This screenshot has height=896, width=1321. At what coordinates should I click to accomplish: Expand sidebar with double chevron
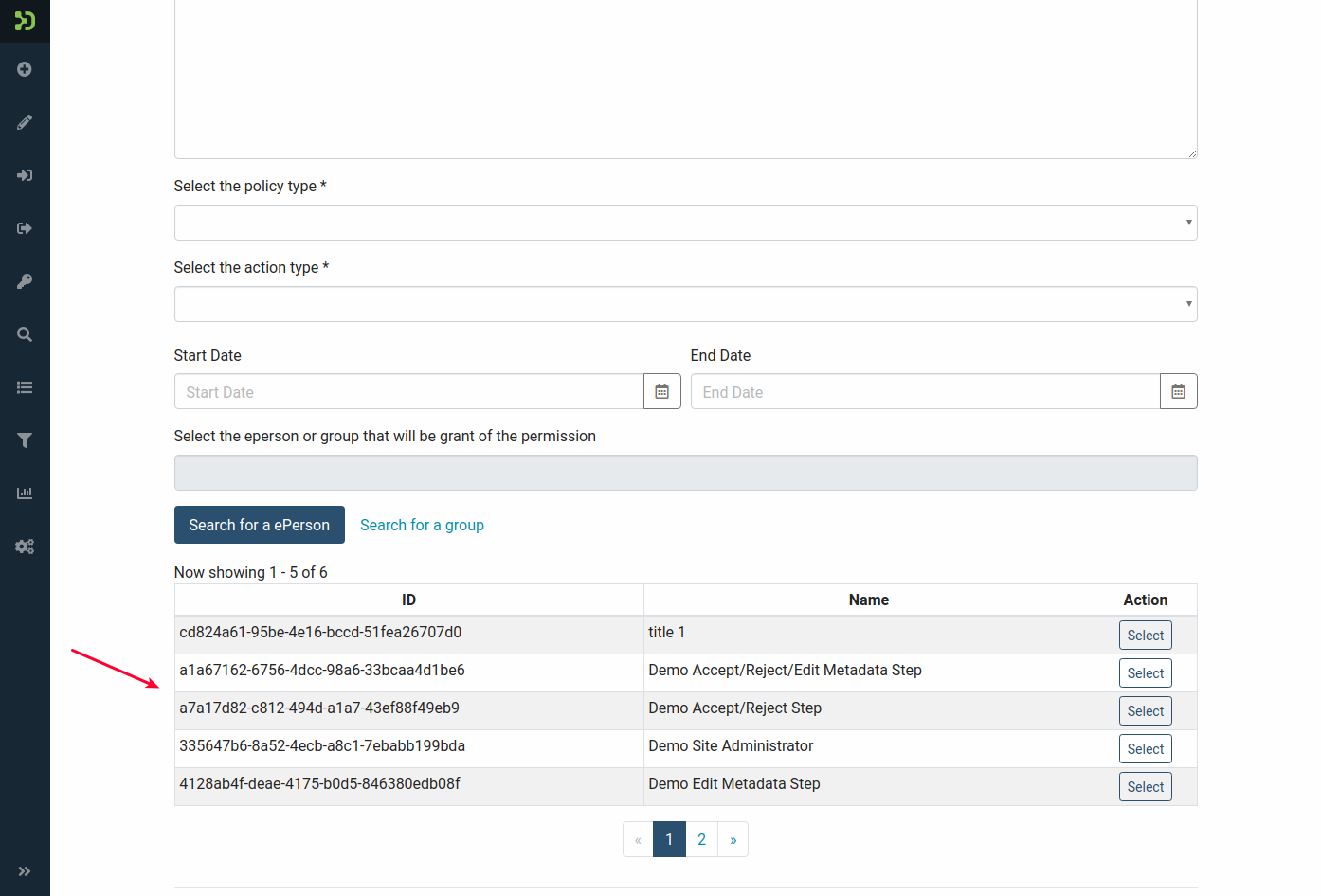tap(25, 871)
